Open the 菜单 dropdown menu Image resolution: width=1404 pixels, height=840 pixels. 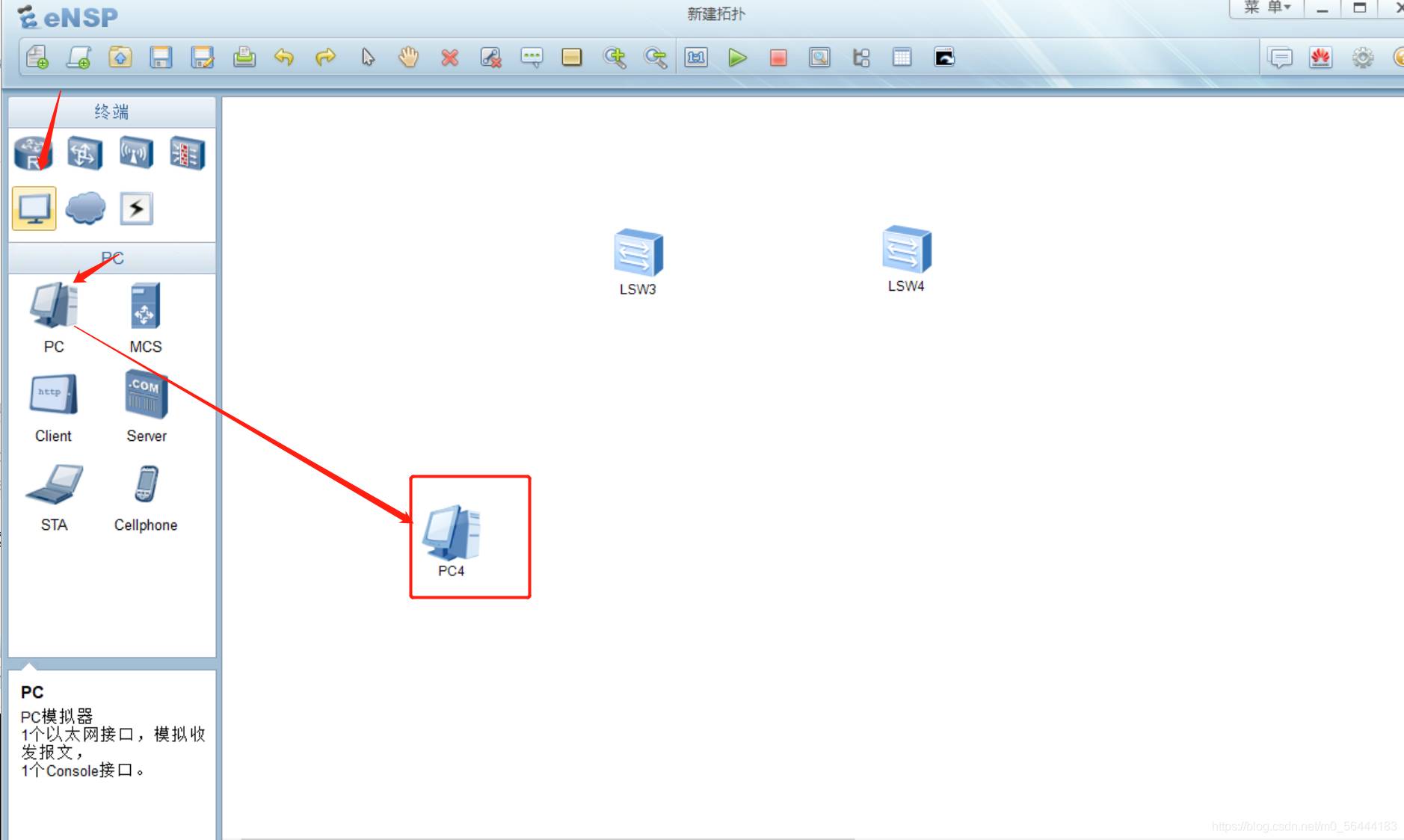(x=1266, y=7)
